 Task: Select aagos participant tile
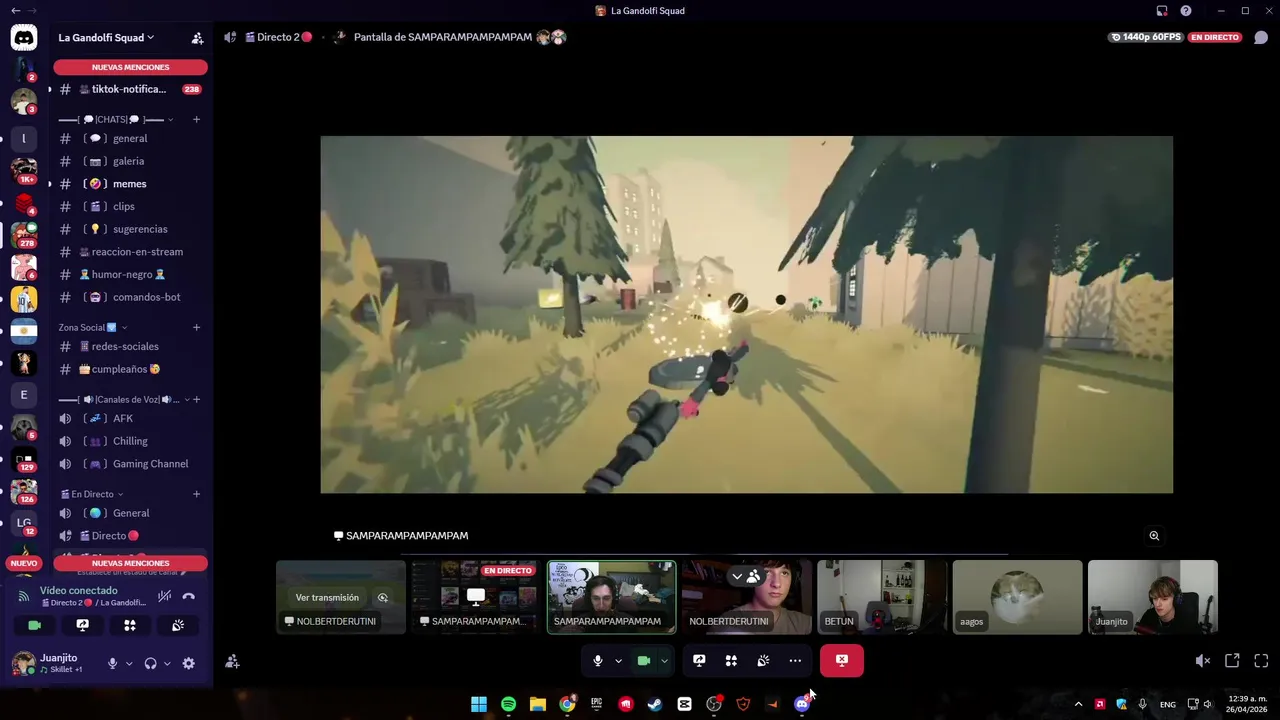coord(1017,597)
